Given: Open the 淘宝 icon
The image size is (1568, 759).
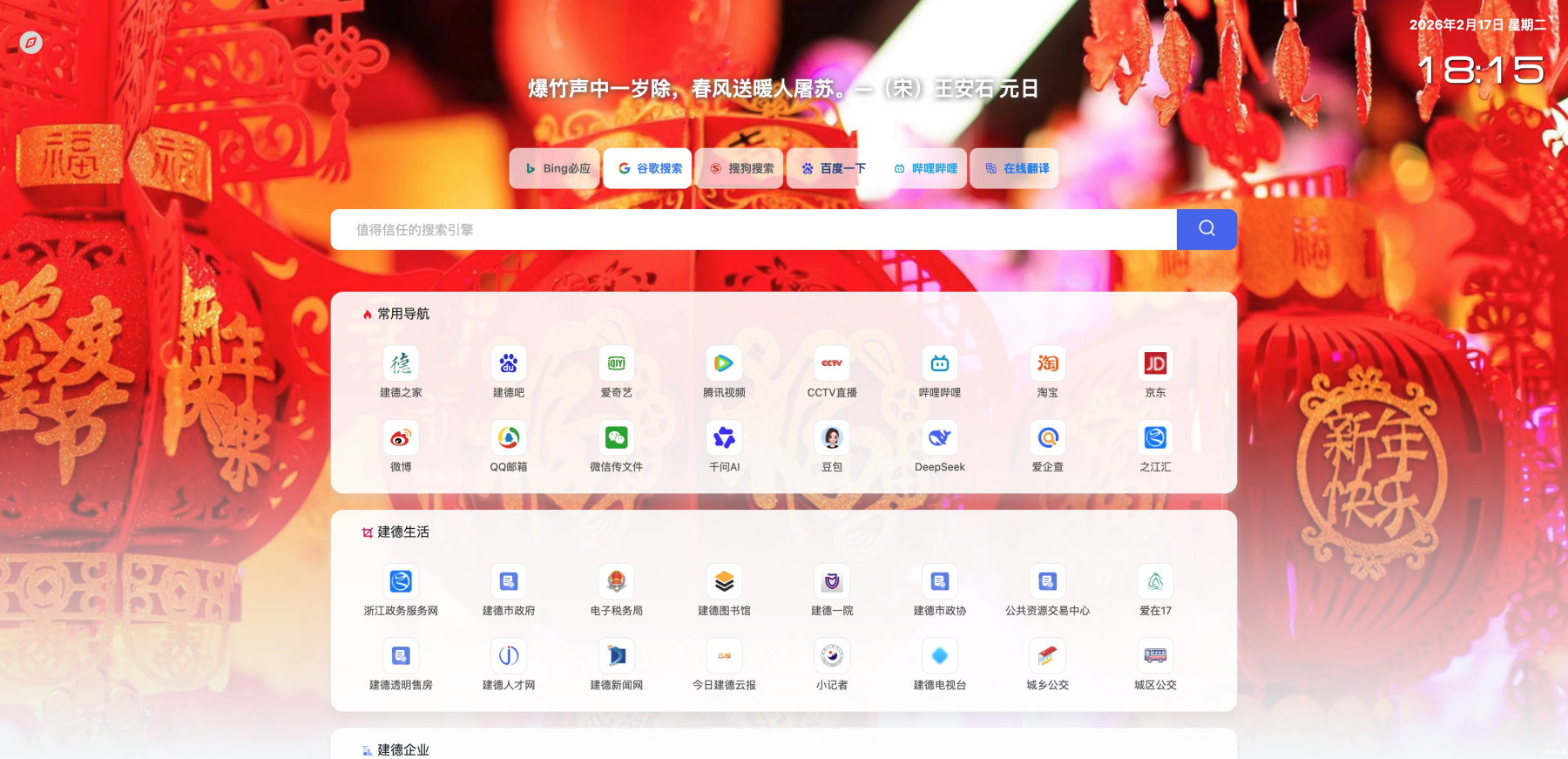Looking at the screenshot, I should pos(1048,363).
